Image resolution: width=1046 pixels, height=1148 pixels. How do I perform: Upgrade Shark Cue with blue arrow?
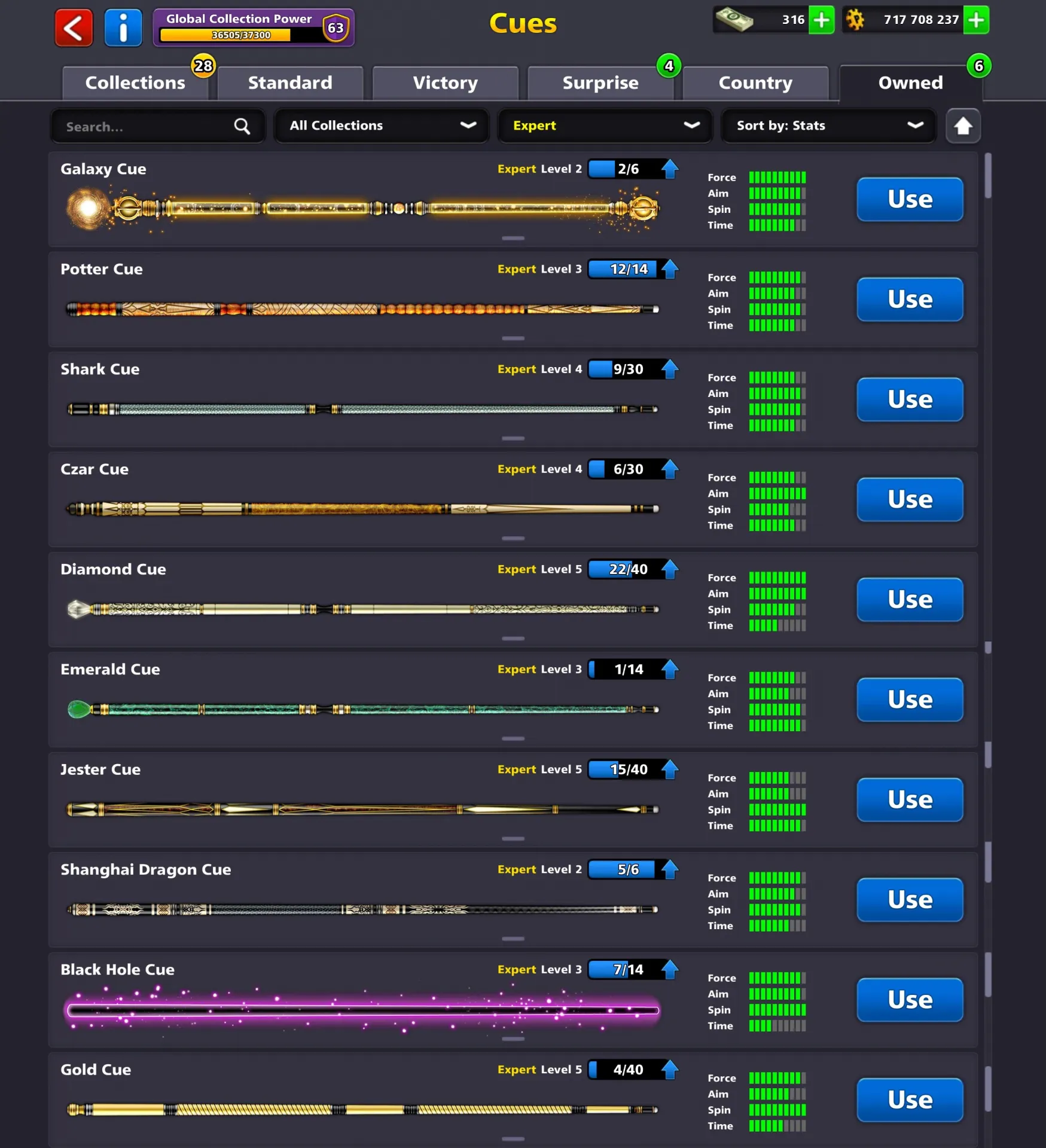[x=670, y=369]
